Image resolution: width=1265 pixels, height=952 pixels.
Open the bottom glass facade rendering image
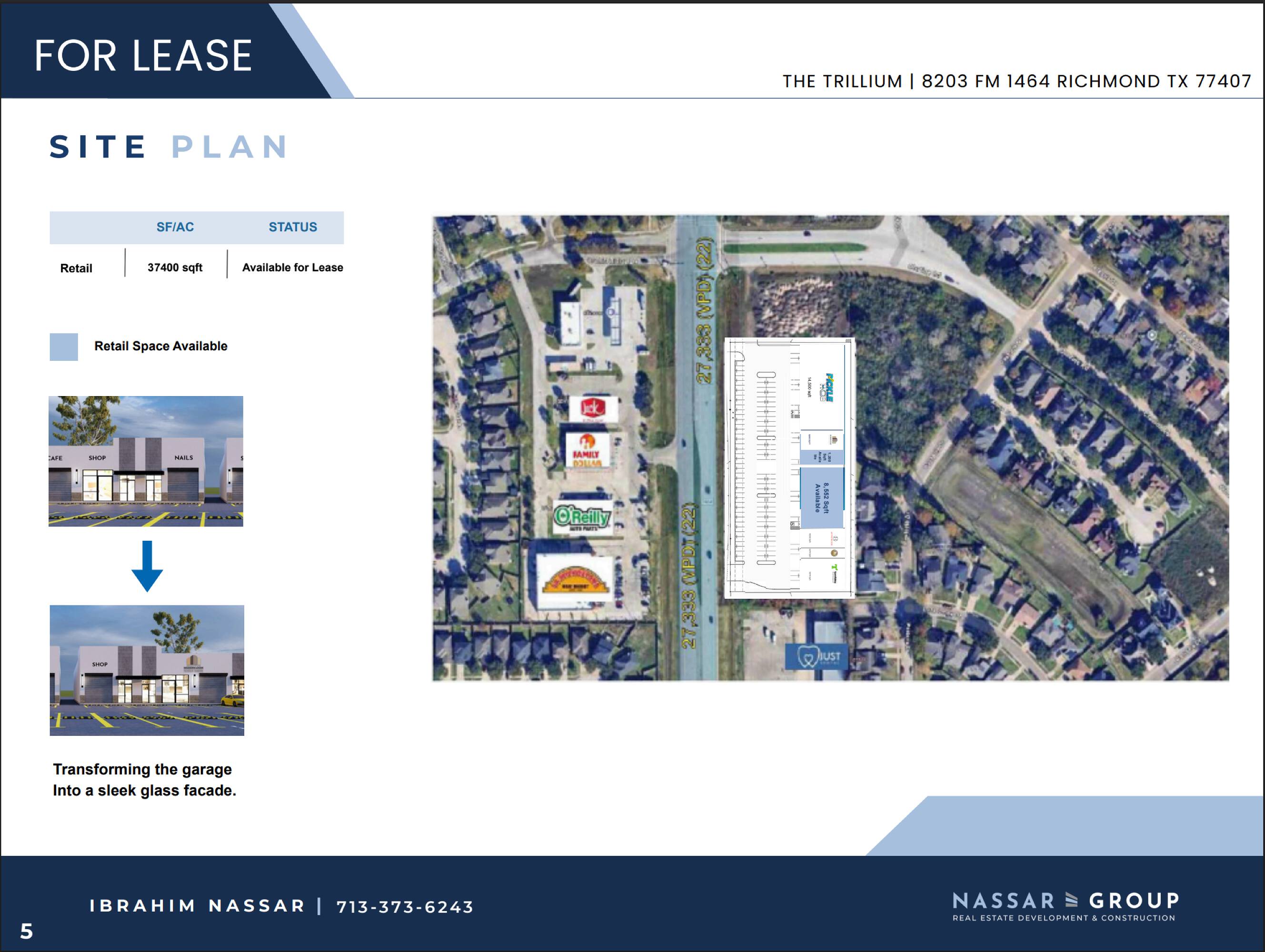[x=147, y=670]
